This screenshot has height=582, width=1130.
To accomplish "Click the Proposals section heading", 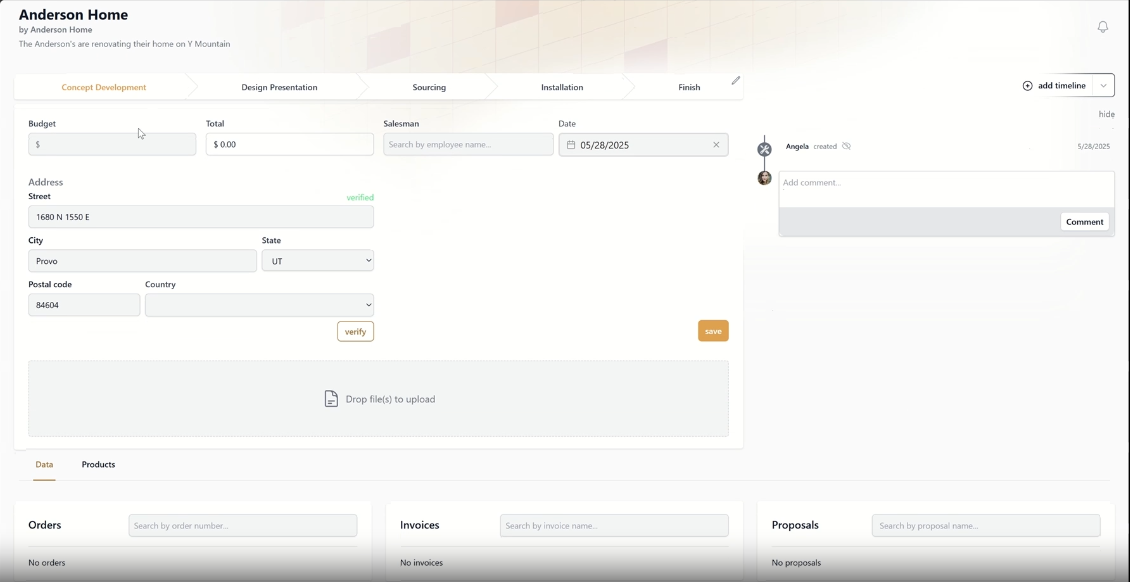I will coord(795,525).
